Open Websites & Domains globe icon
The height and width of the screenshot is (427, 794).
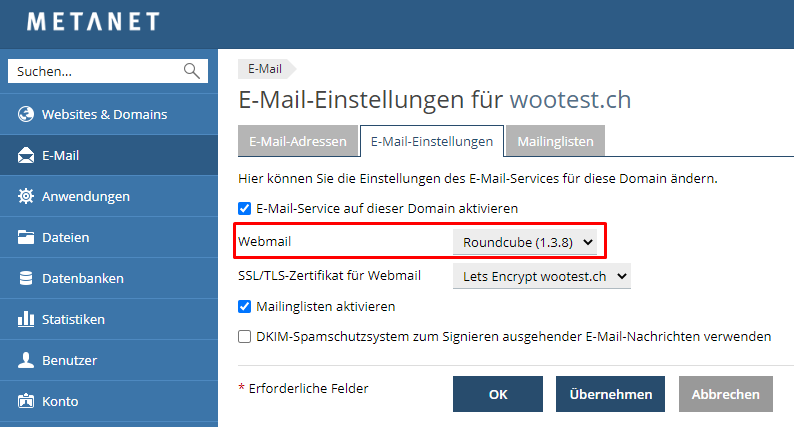[26, 114]
